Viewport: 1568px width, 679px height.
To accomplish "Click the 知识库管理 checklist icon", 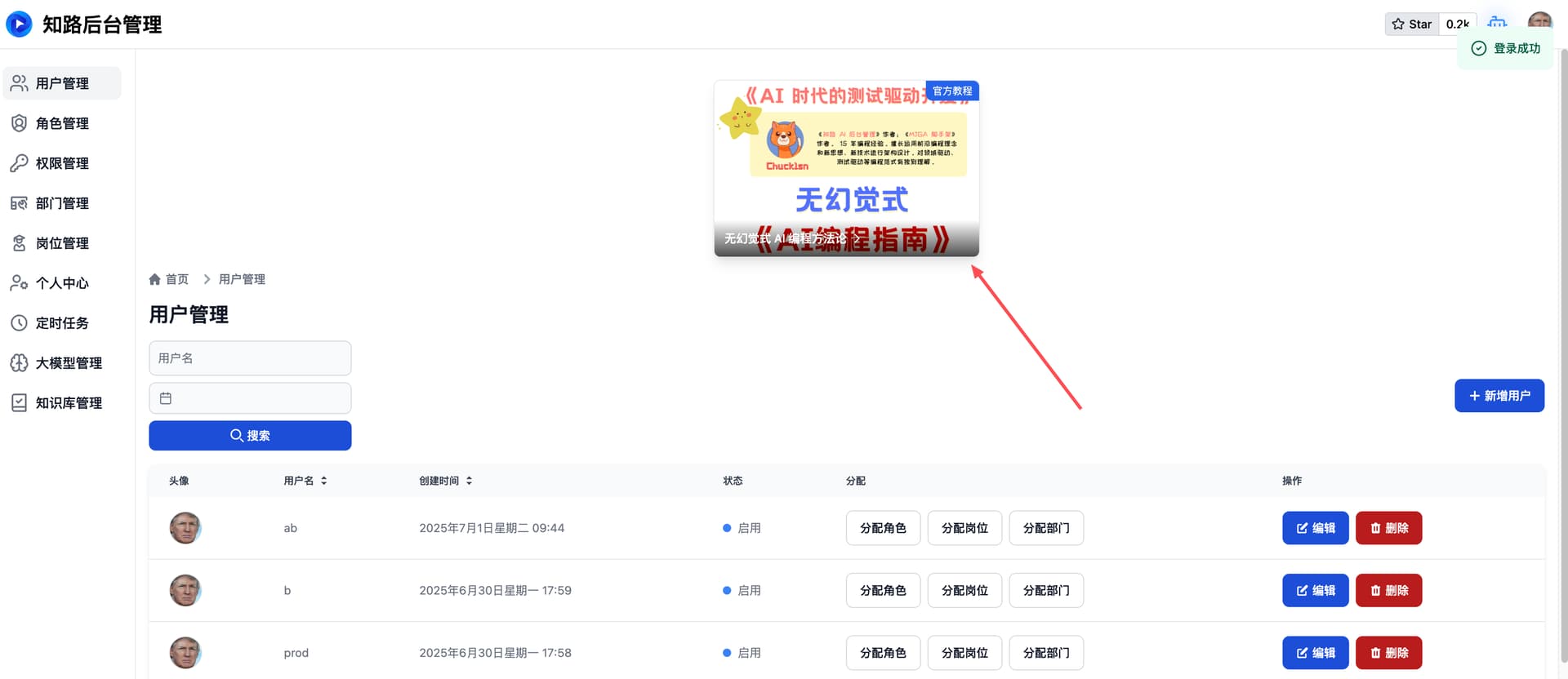I will click(x=19, y=403).
